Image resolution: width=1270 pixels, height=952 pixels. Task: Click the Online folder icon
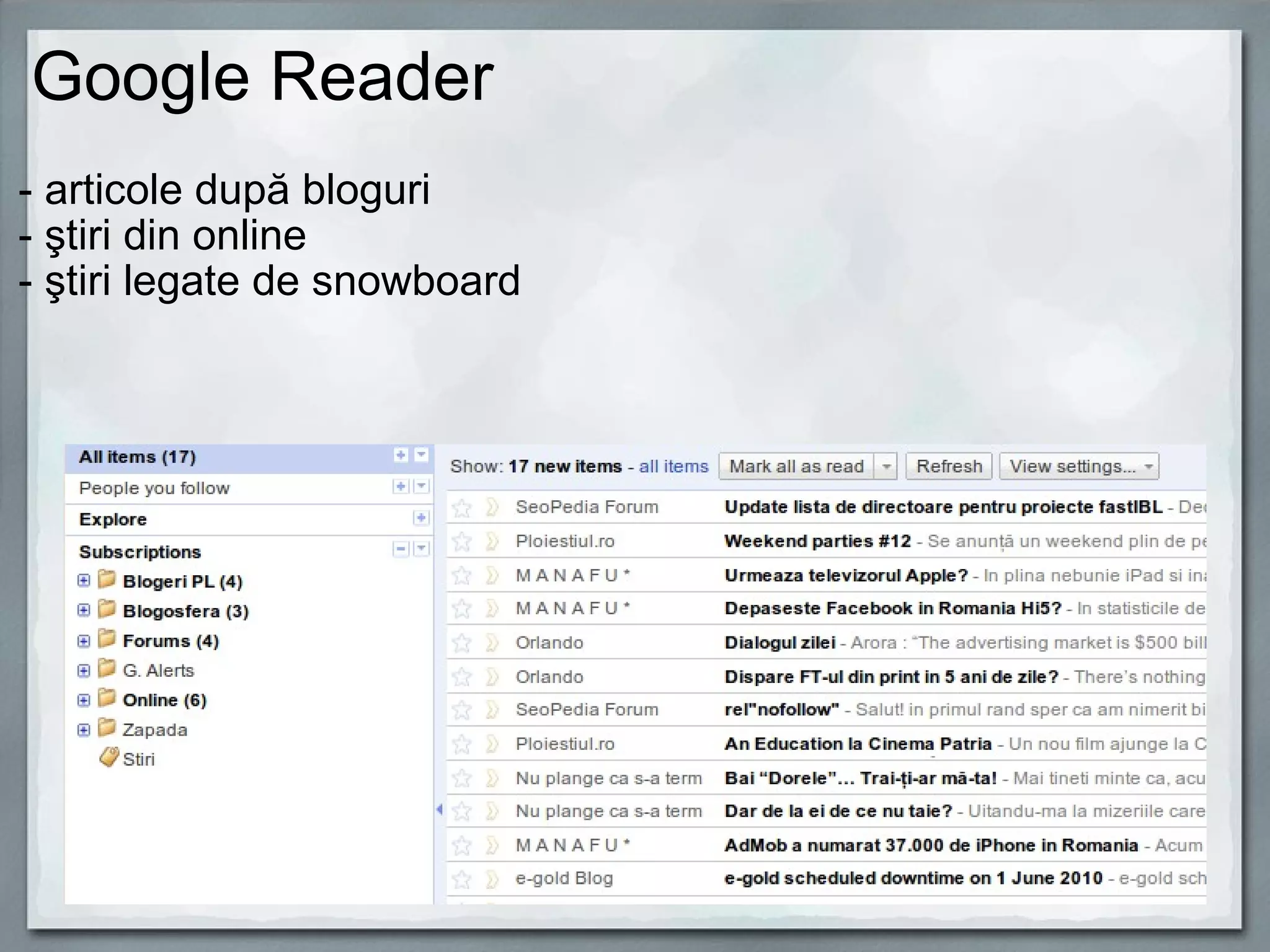pos(107,698)
